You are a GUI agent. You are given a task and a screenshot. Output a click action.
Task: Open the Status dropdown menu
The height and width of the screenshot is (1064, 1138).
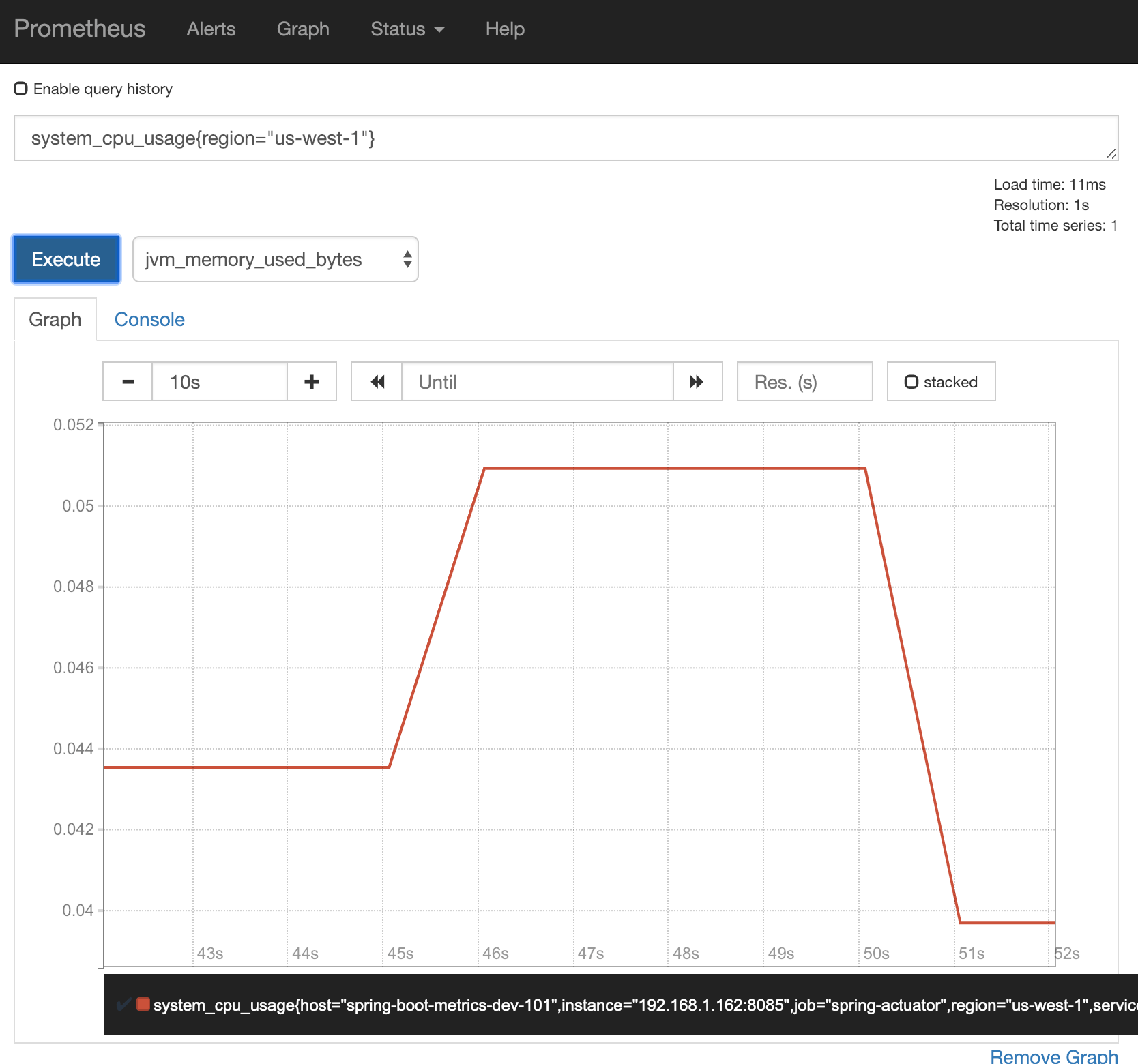[x=407, y=29]
